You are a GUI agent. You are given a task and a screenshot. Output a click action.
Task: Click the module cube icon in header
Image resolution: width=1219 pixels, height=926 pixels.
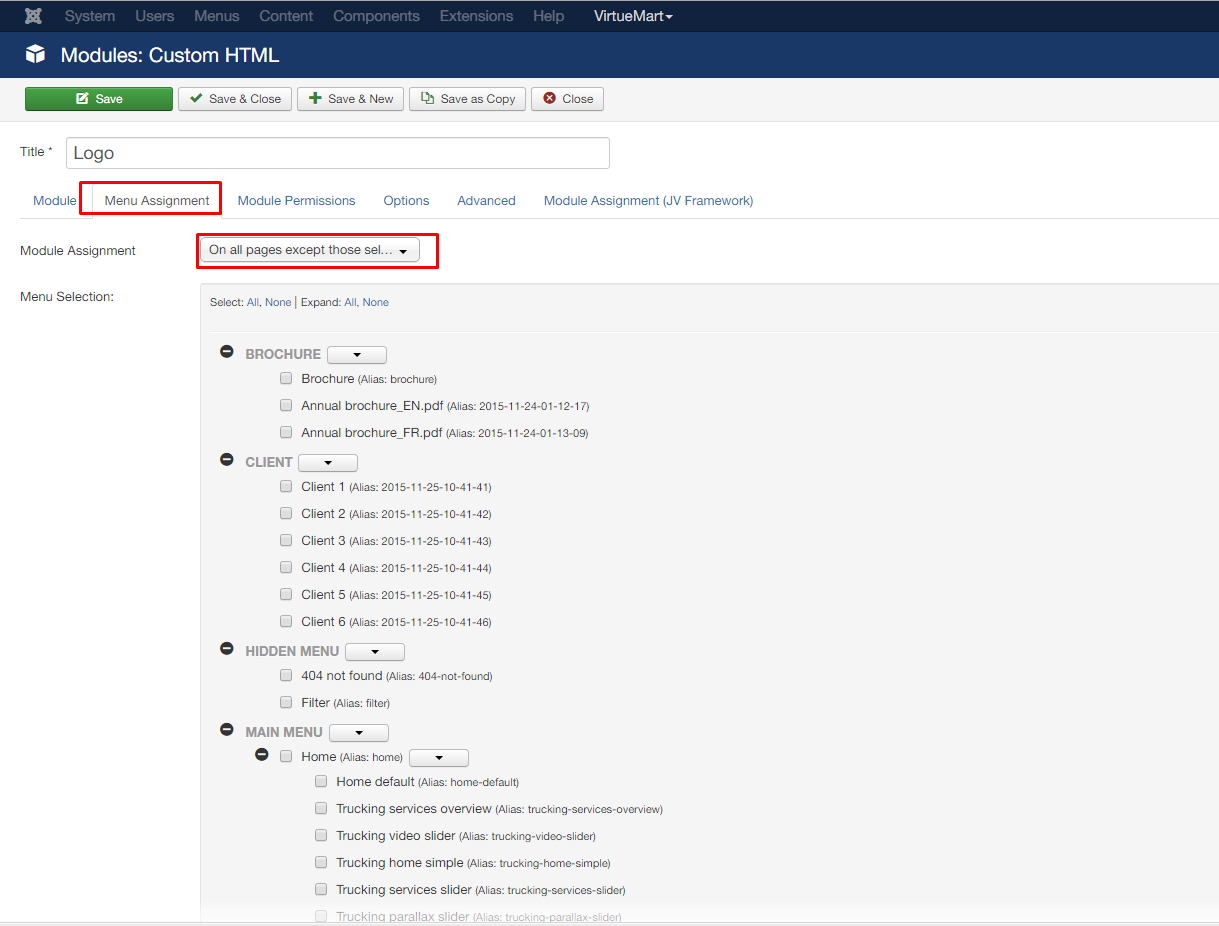(36, 54)
